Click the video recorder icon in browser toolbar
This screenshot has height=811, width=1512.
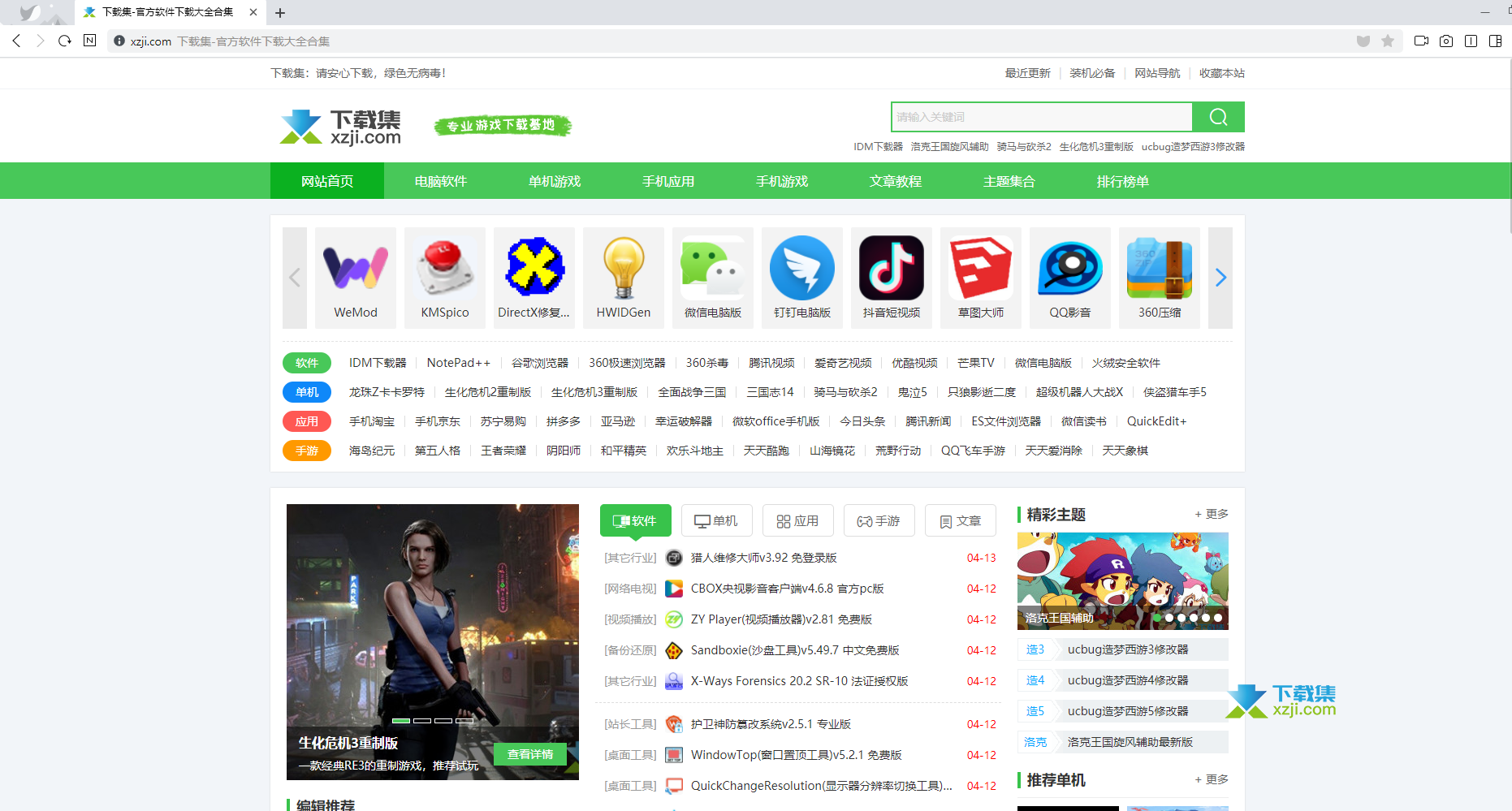[1421, 41]
